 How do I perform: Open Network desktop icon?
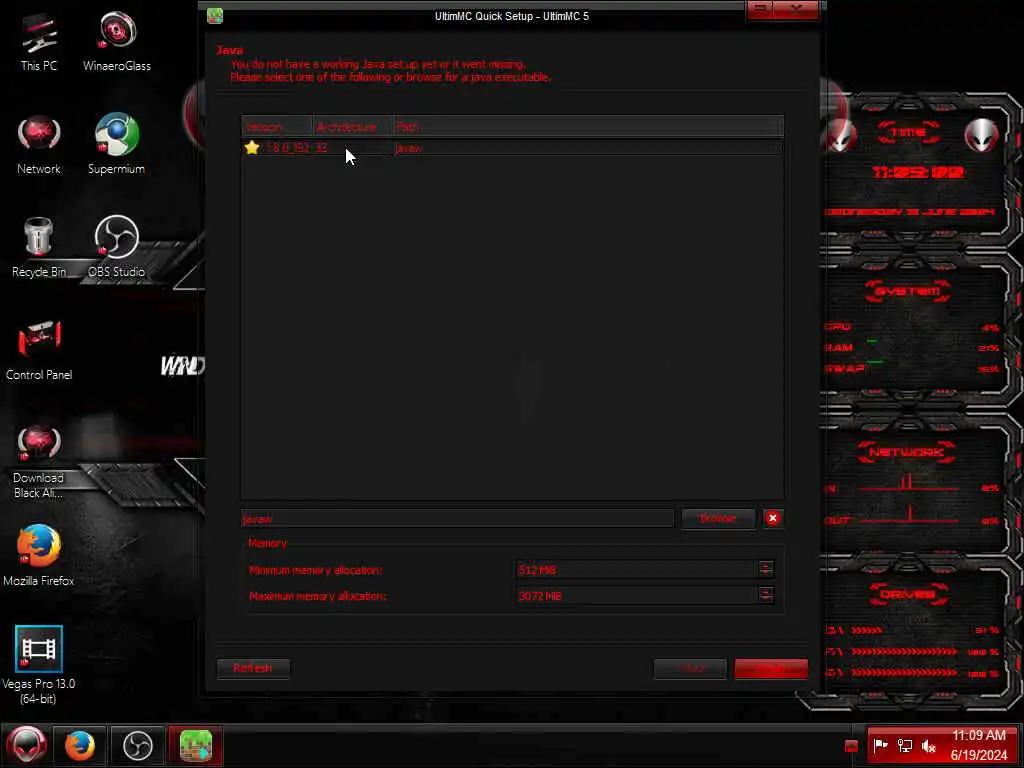[x=39, y=145]
